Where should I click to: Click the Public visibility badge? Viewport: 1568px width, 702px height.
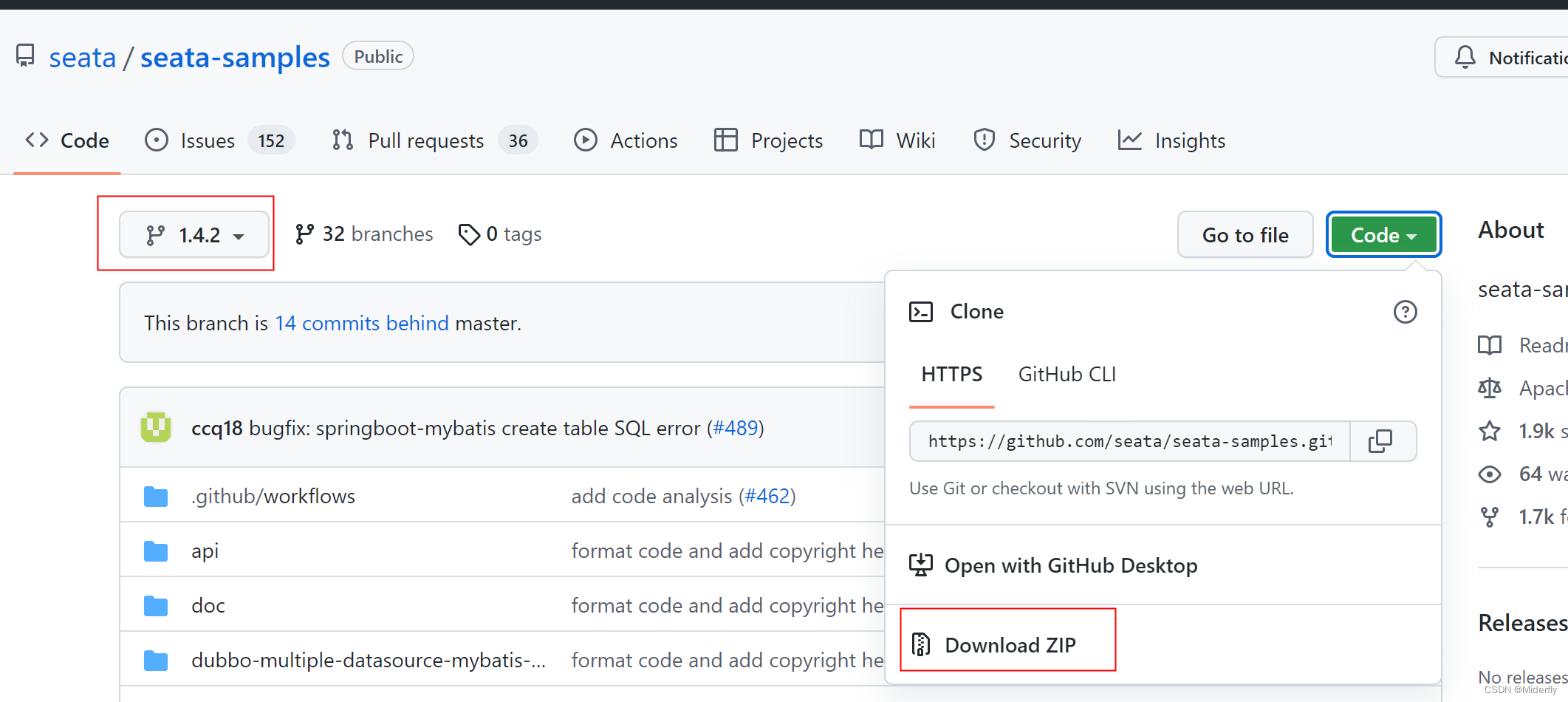click(x=378, y=56)
